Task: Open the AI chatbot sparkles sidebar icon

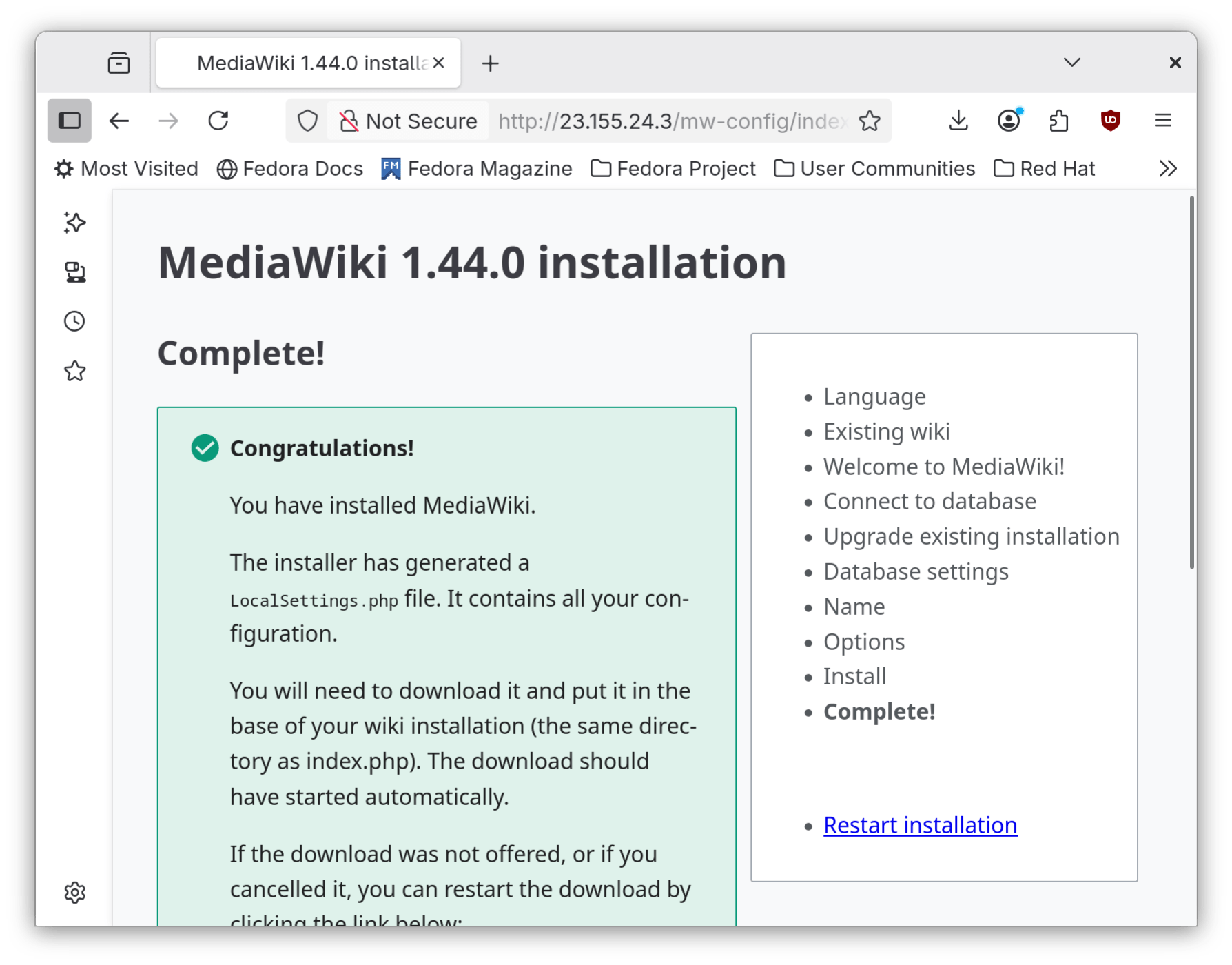Action: click(x=73, y=222)
